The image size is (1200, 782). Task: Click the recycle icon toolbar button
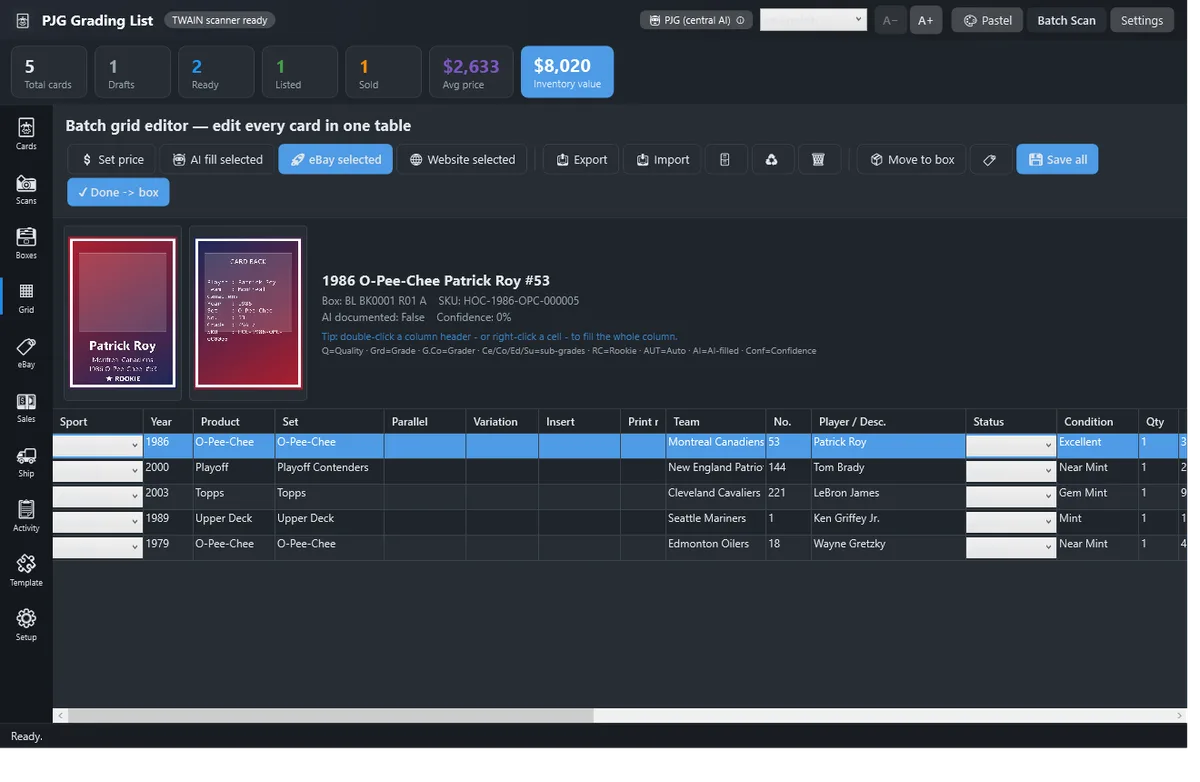click(772, 159)
